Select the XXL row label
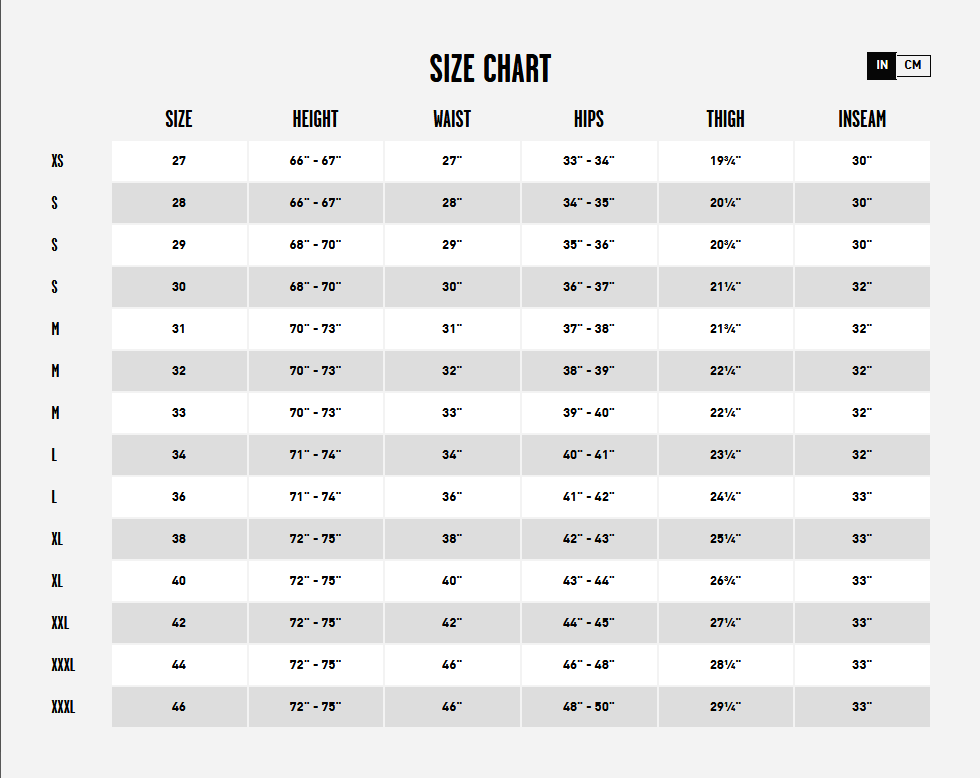980x778 pixels. click(x=60, y=623)
